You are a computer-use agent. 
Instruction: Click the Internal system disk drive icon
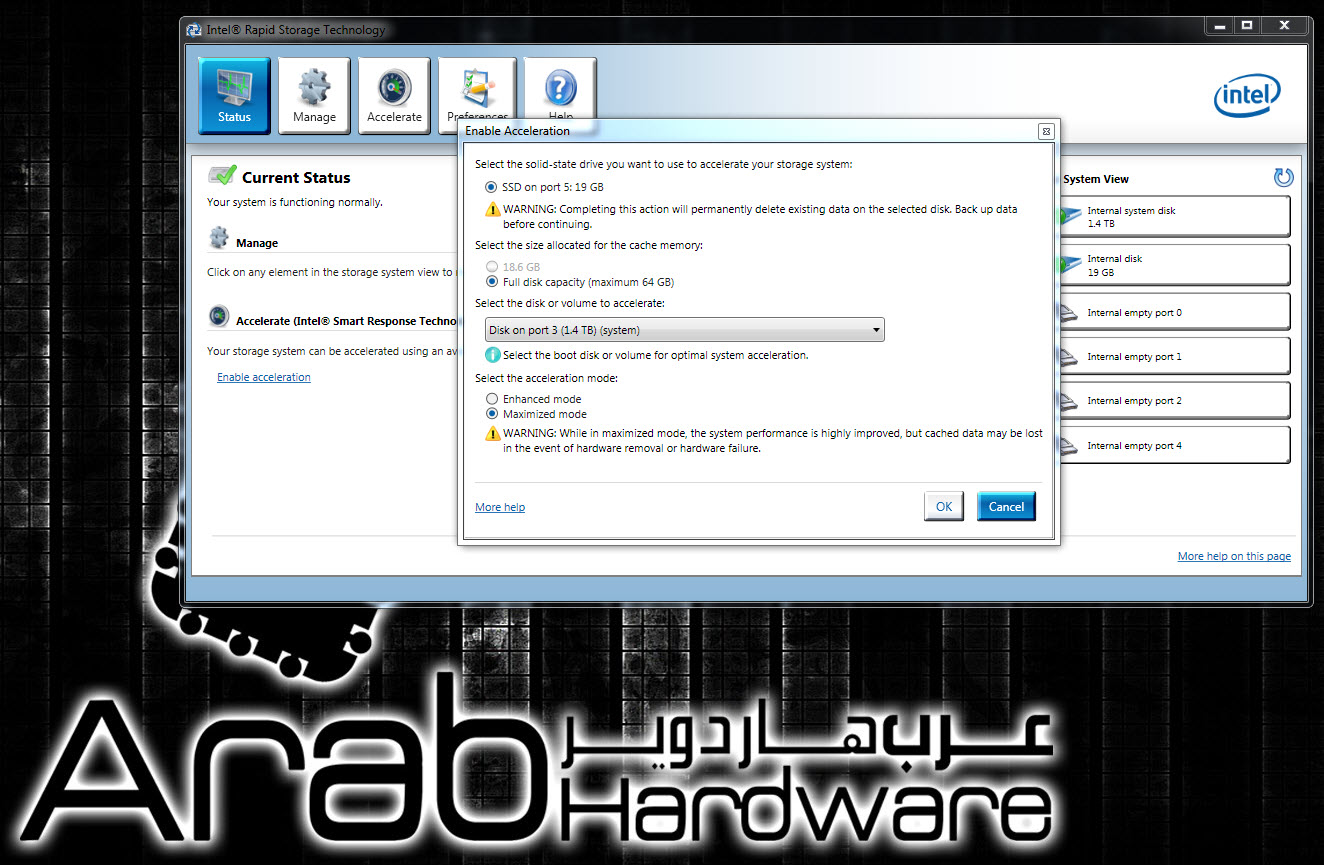[1070, 214]
